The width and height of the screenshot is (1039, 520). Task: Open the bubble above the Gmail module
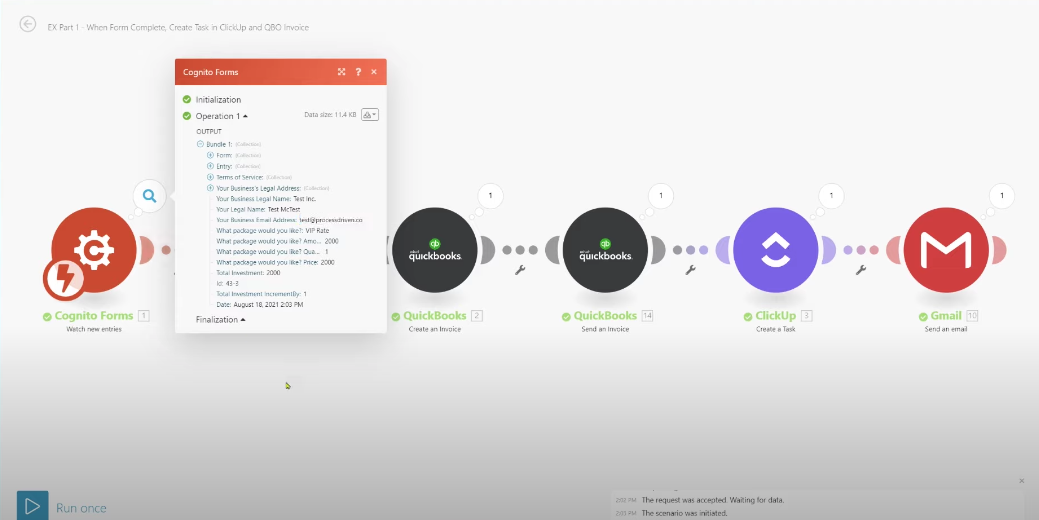point(1002,195)
